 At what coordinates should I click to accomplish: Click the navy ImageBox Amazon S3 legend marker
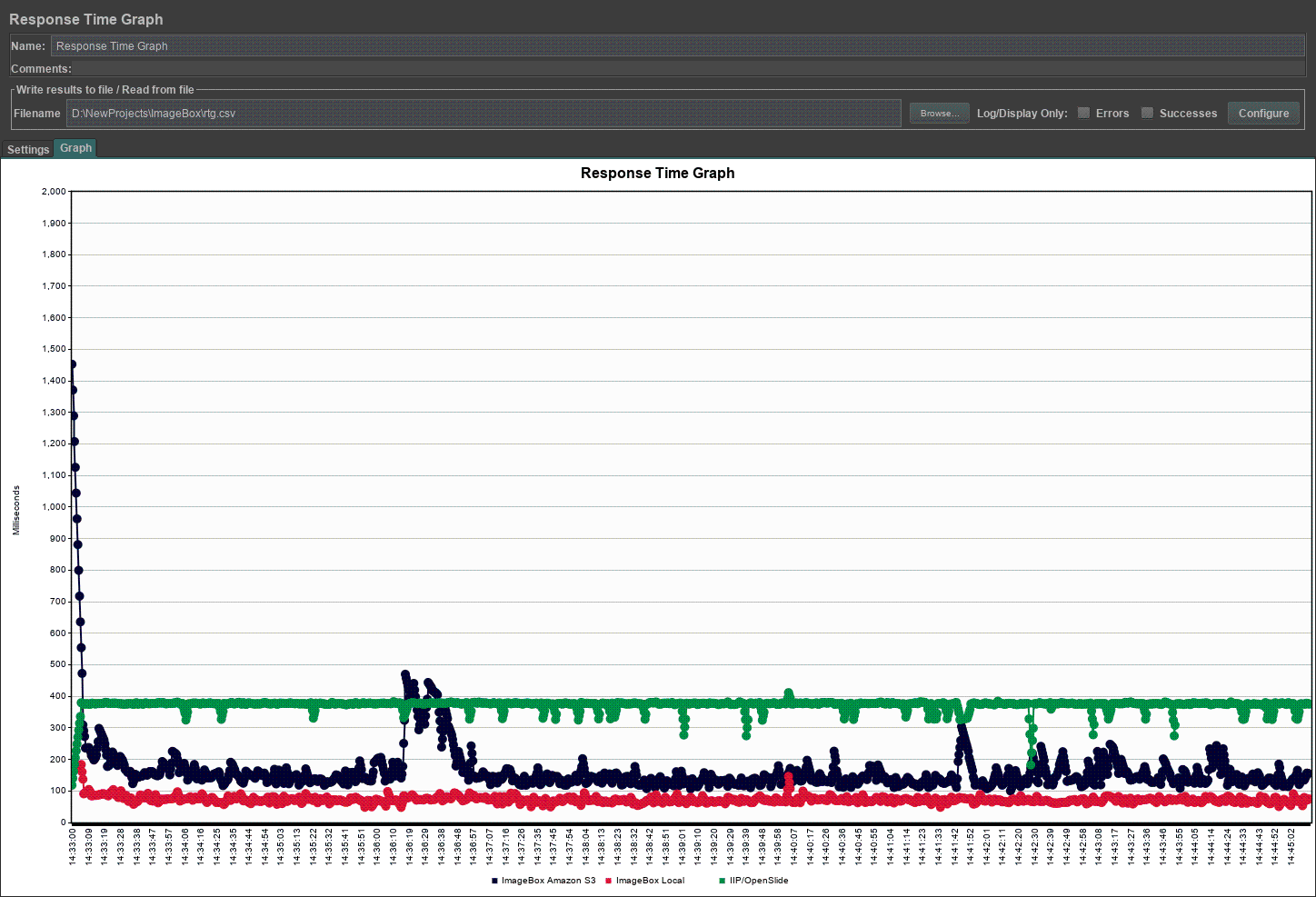494,881
